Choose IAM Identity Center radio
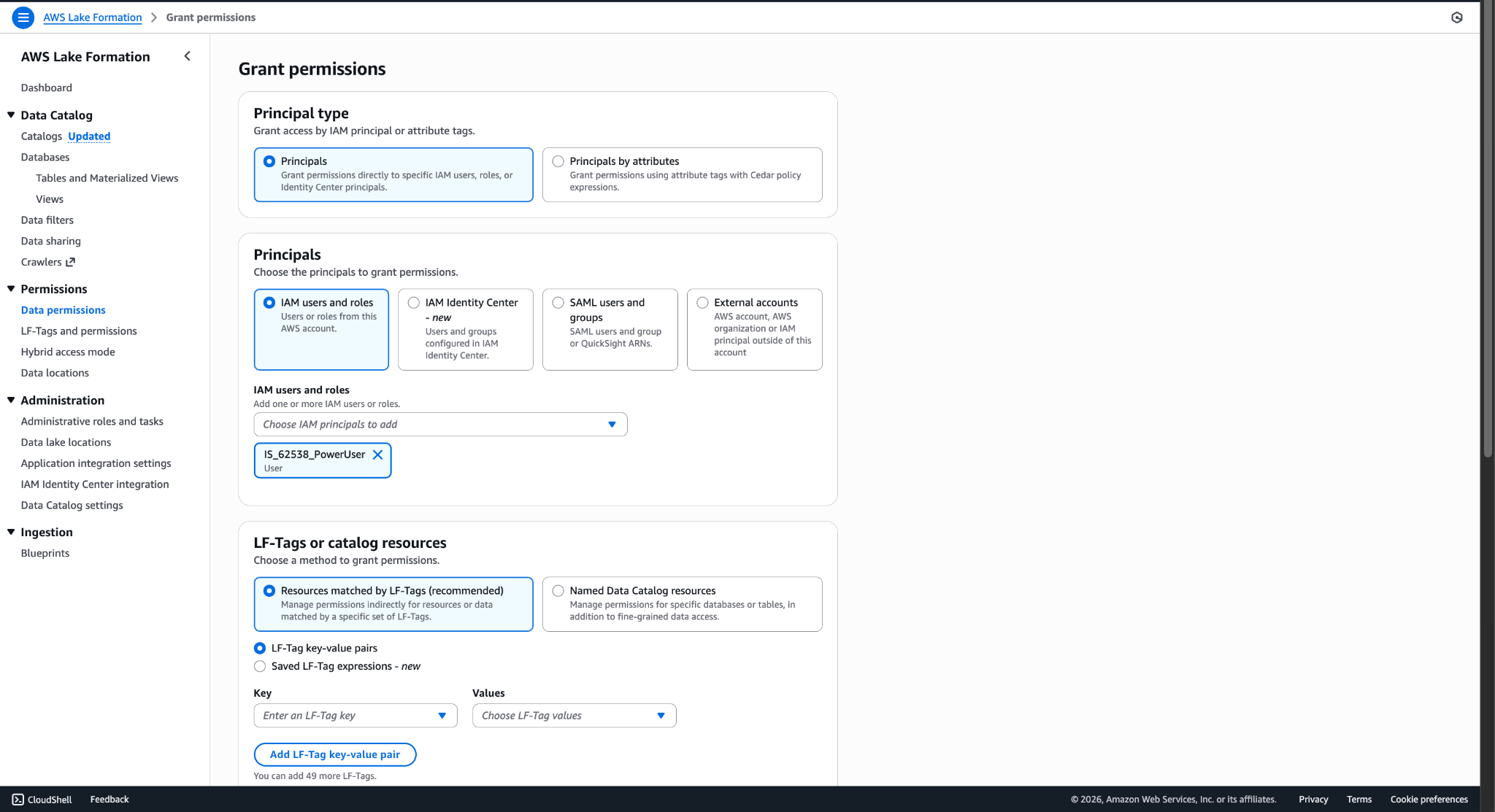The image size is (1495, 812). point(414,303)
